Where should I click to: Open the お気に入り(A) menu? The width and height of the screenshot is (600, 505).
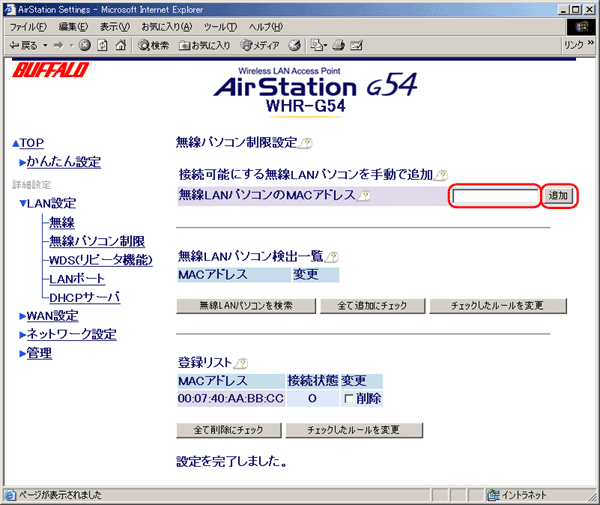click(166, 27)
